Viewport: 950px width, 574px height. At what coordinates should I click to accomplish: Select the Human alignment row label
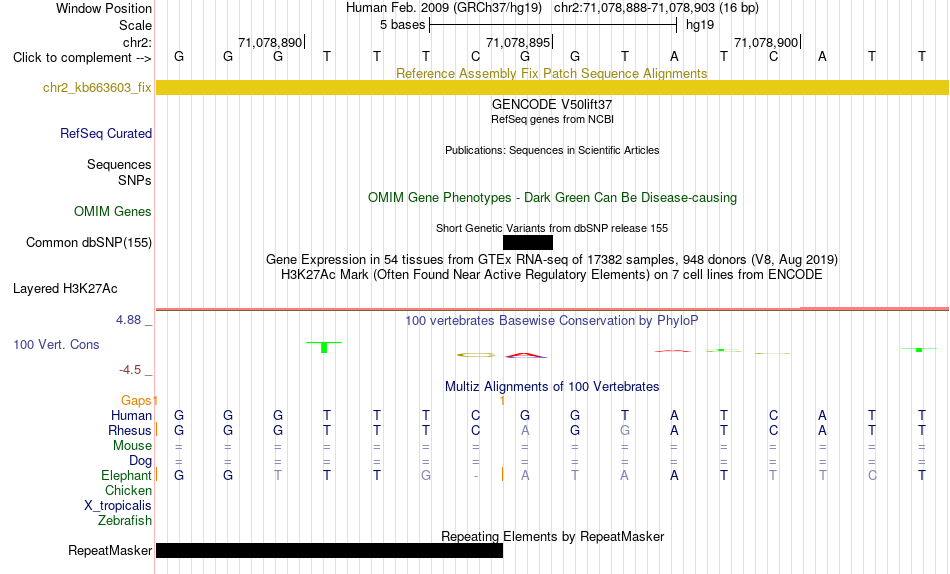[x=131, y=415]
